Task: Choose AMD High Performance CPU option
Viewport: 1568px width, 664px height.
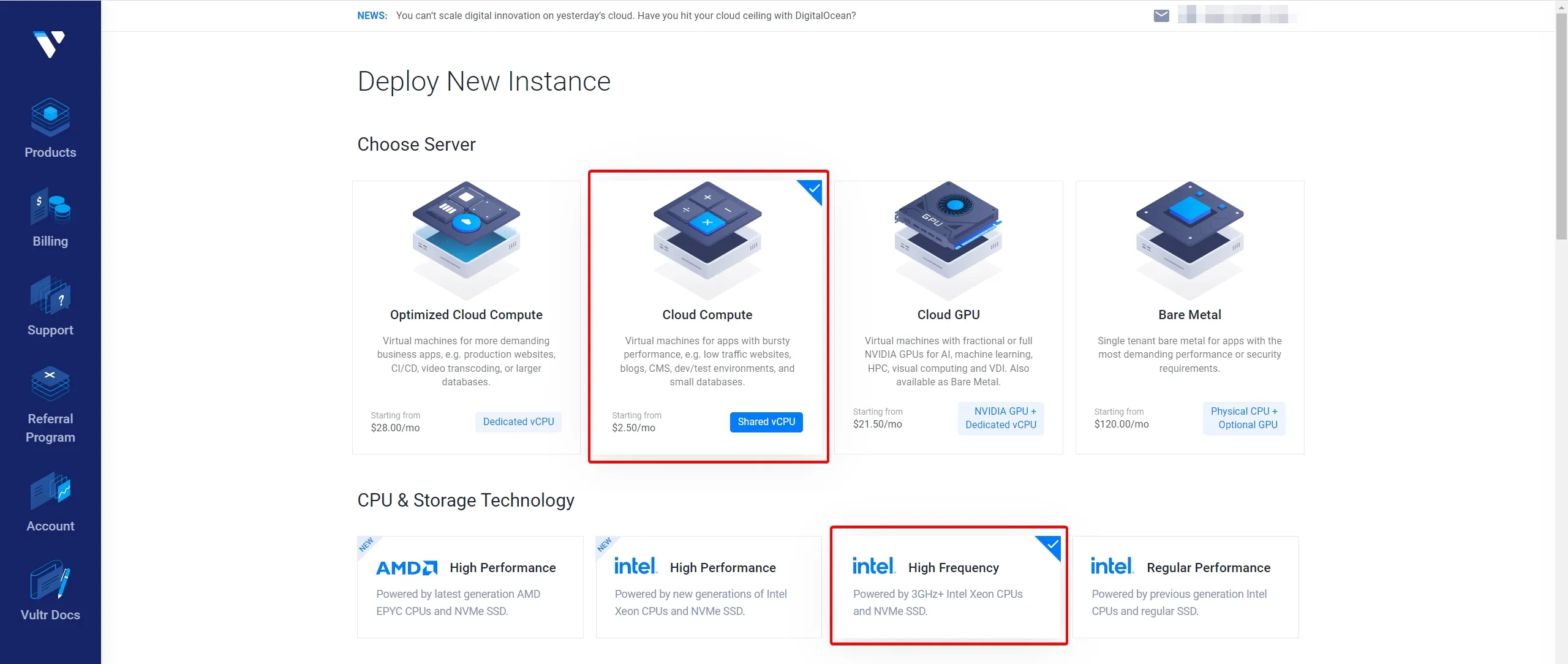Action: coord(470,587)
